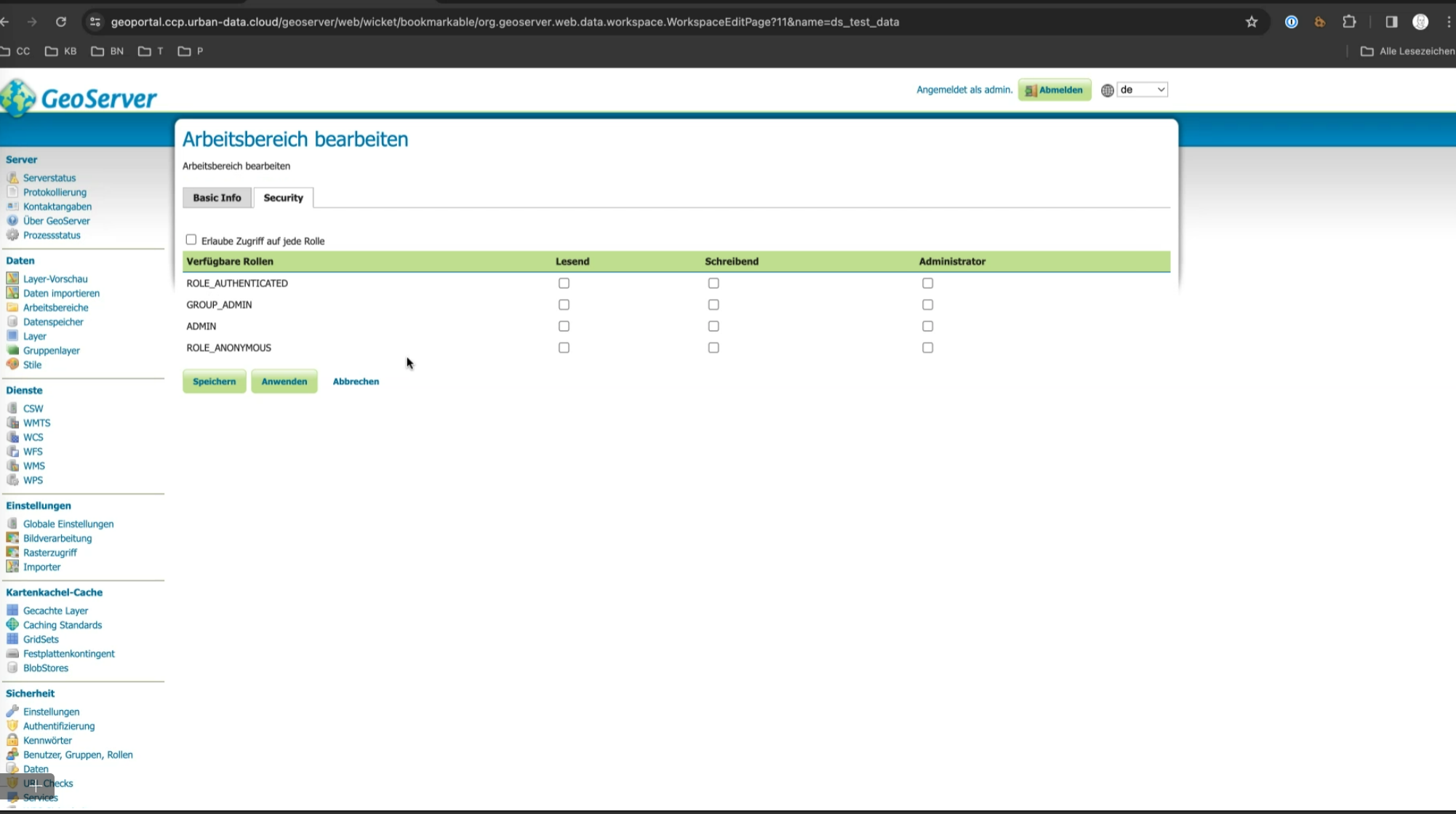Open the BN bookmarks folder
Viewport: 1456px width, 814px height.
tap(108, 51)
